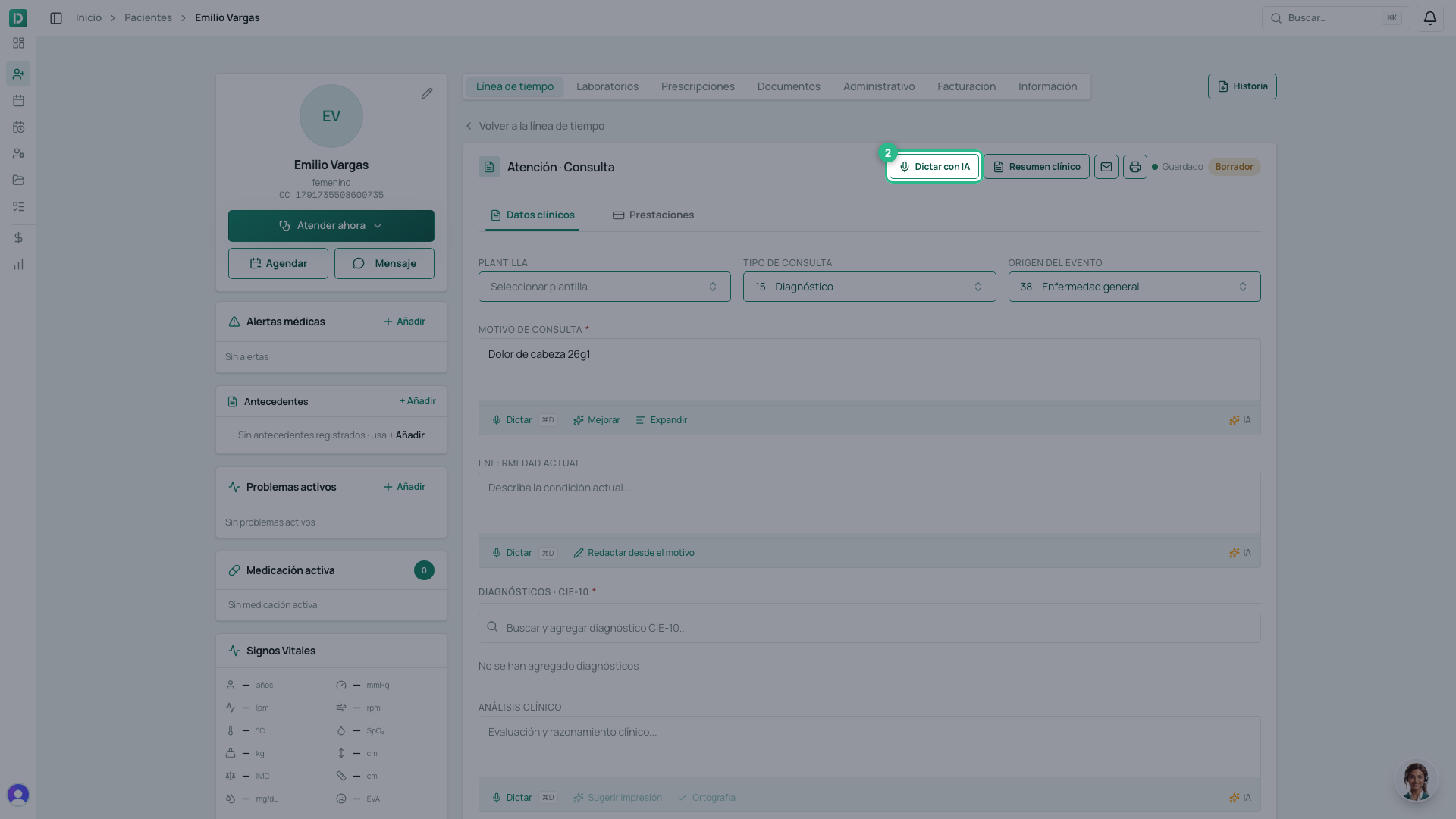Expand the Atender ahora menu

(331, 226)
